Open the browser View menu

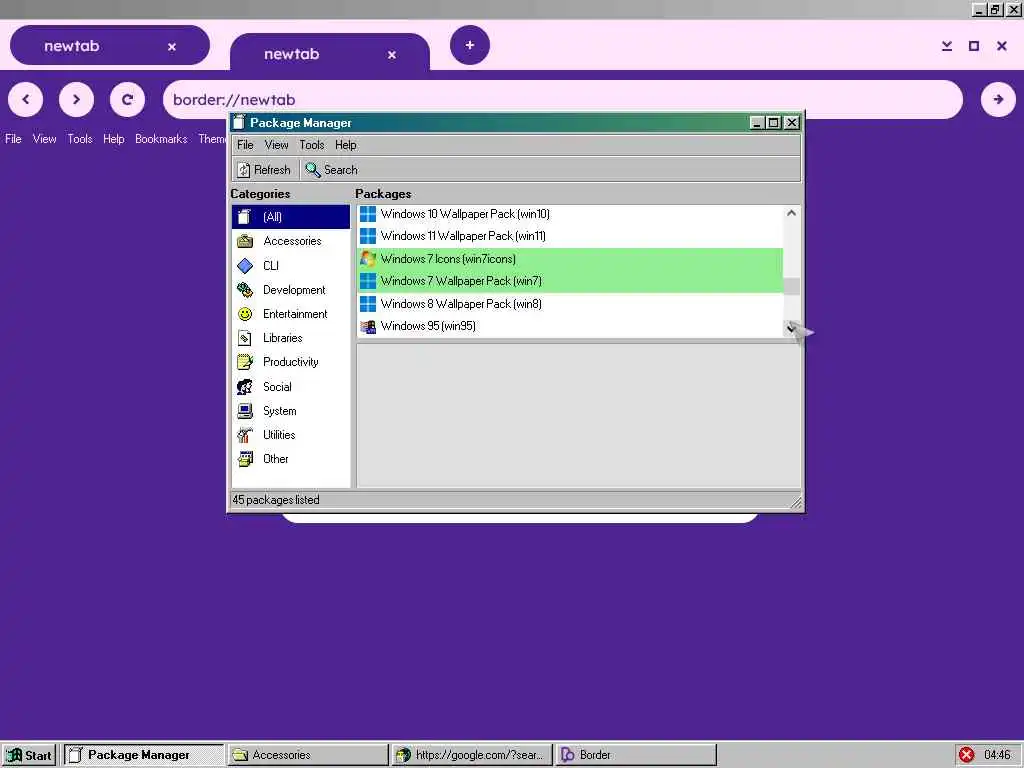(x=44, y=139)
